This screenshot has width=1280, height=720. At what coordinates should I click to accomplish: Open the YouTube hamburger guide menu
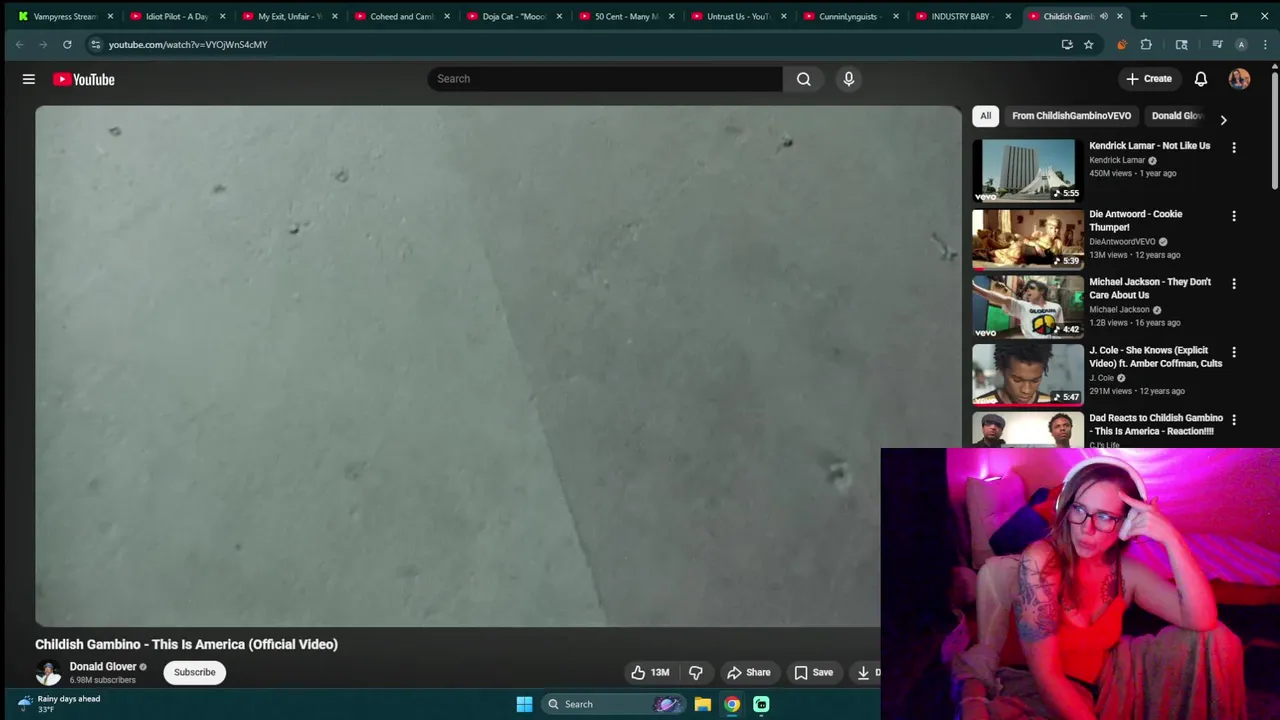29,79
